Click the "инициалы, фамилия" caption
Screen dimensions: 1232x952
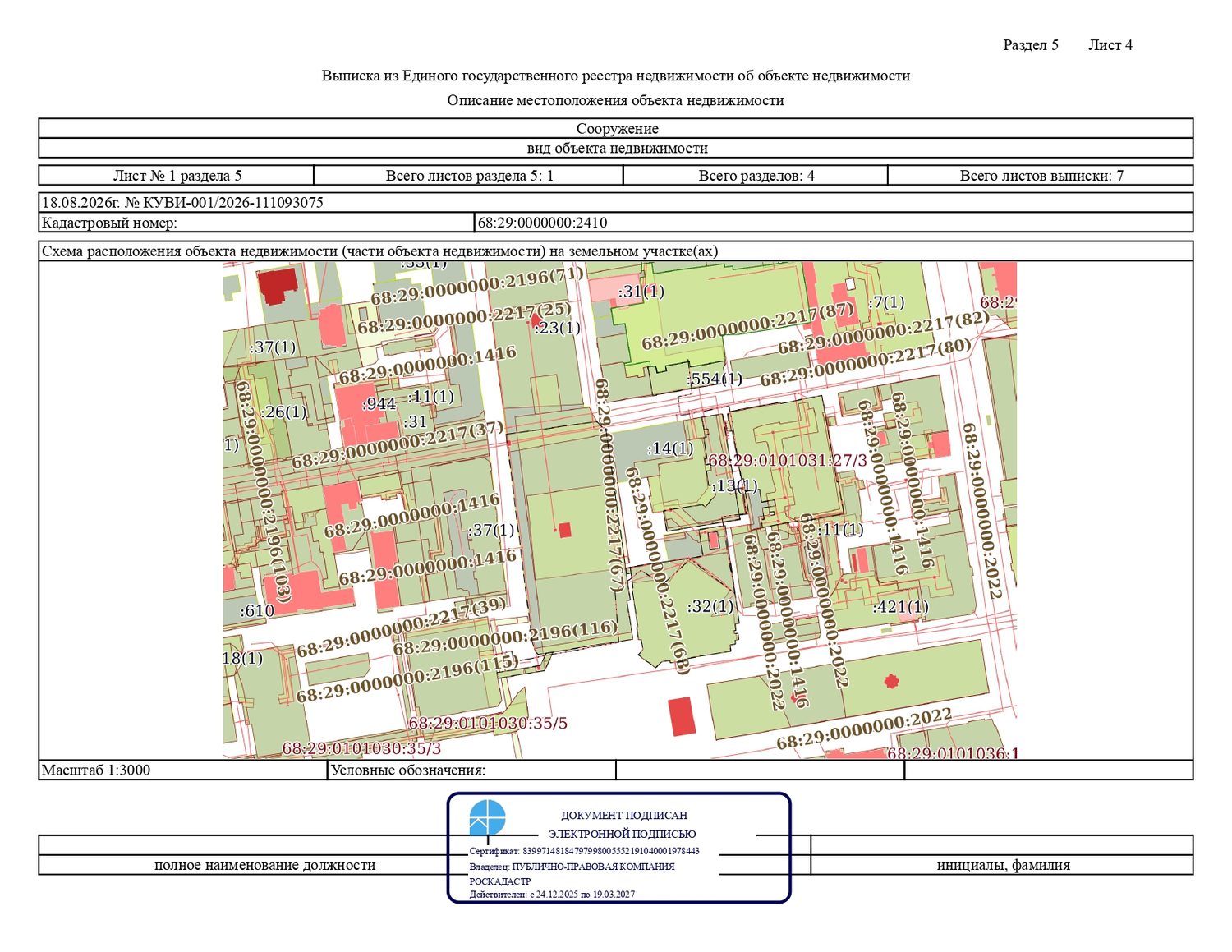pyautogui.click(x=1003, y=865)
